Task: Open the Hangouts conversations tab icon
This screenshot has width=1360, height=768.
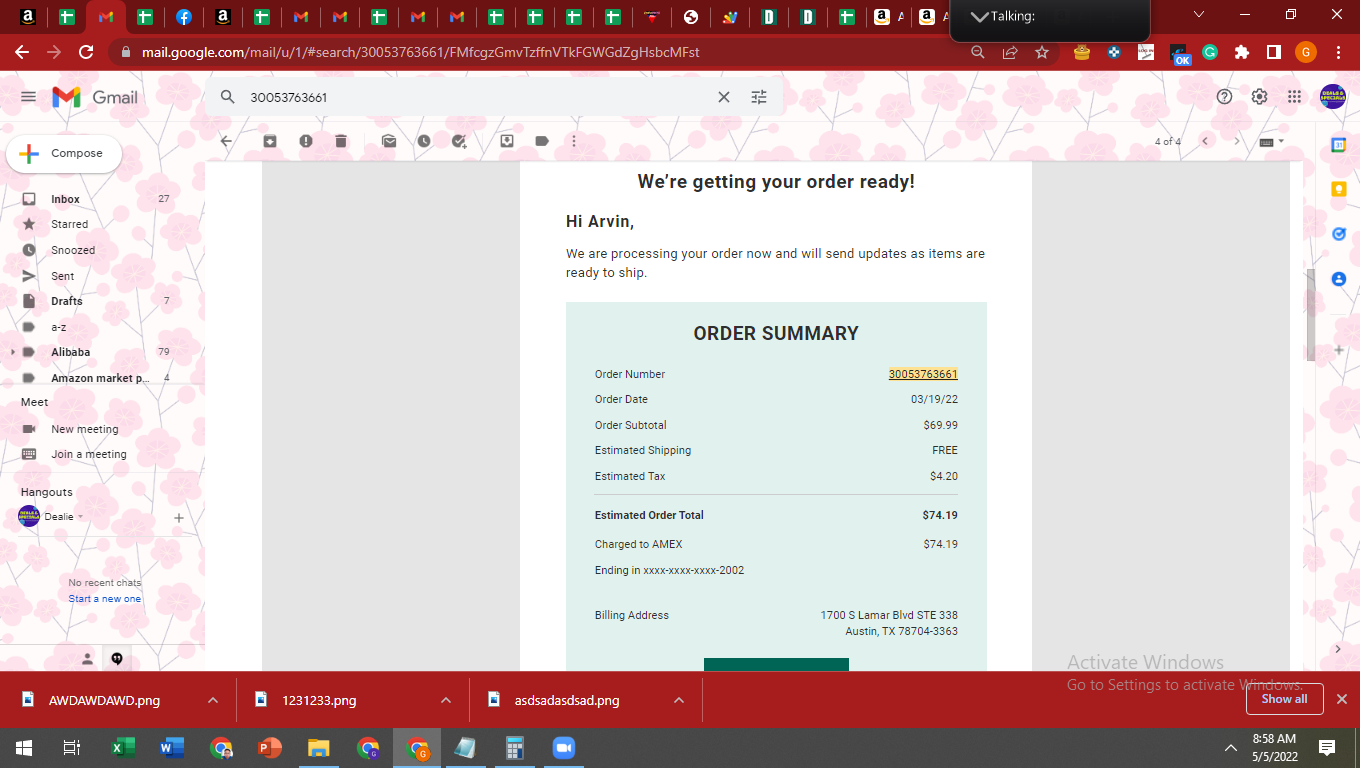Action: 117,658
